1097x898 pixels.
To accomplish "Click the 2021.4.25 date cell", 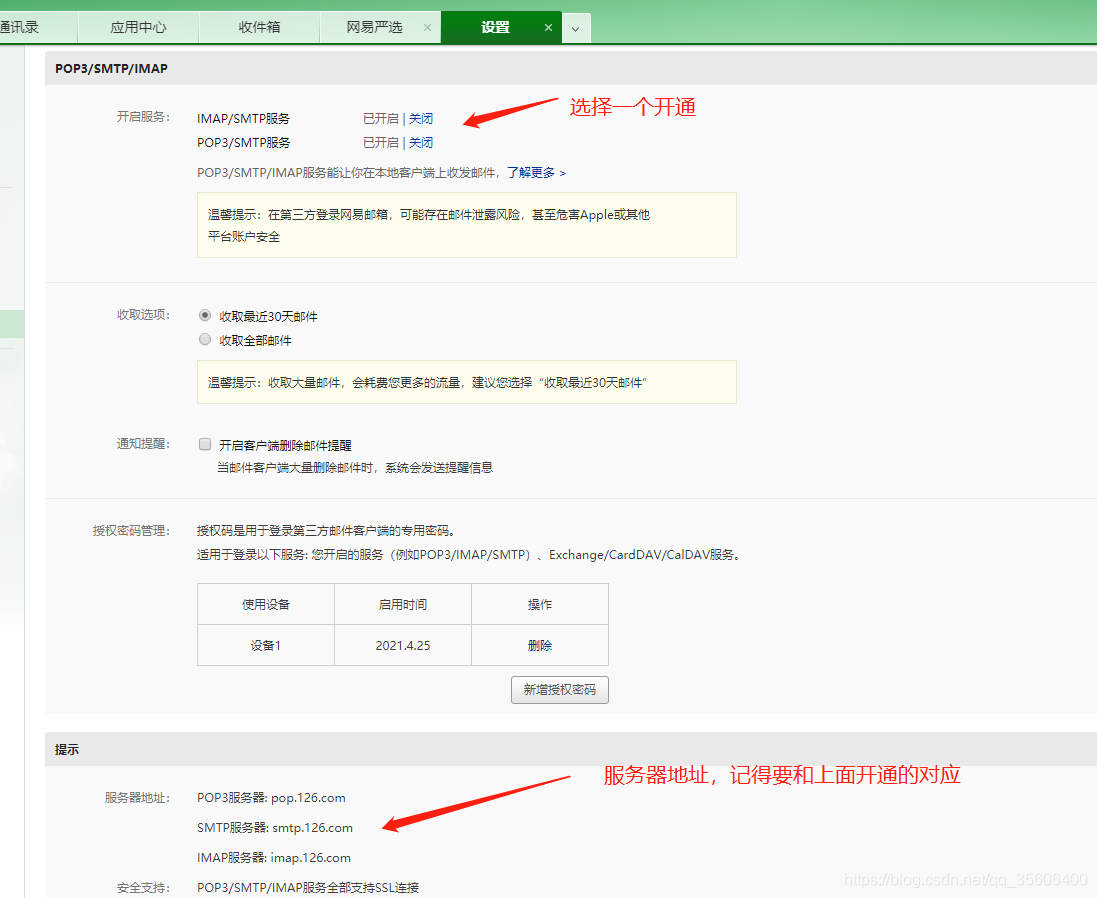I will click(403, 646).
